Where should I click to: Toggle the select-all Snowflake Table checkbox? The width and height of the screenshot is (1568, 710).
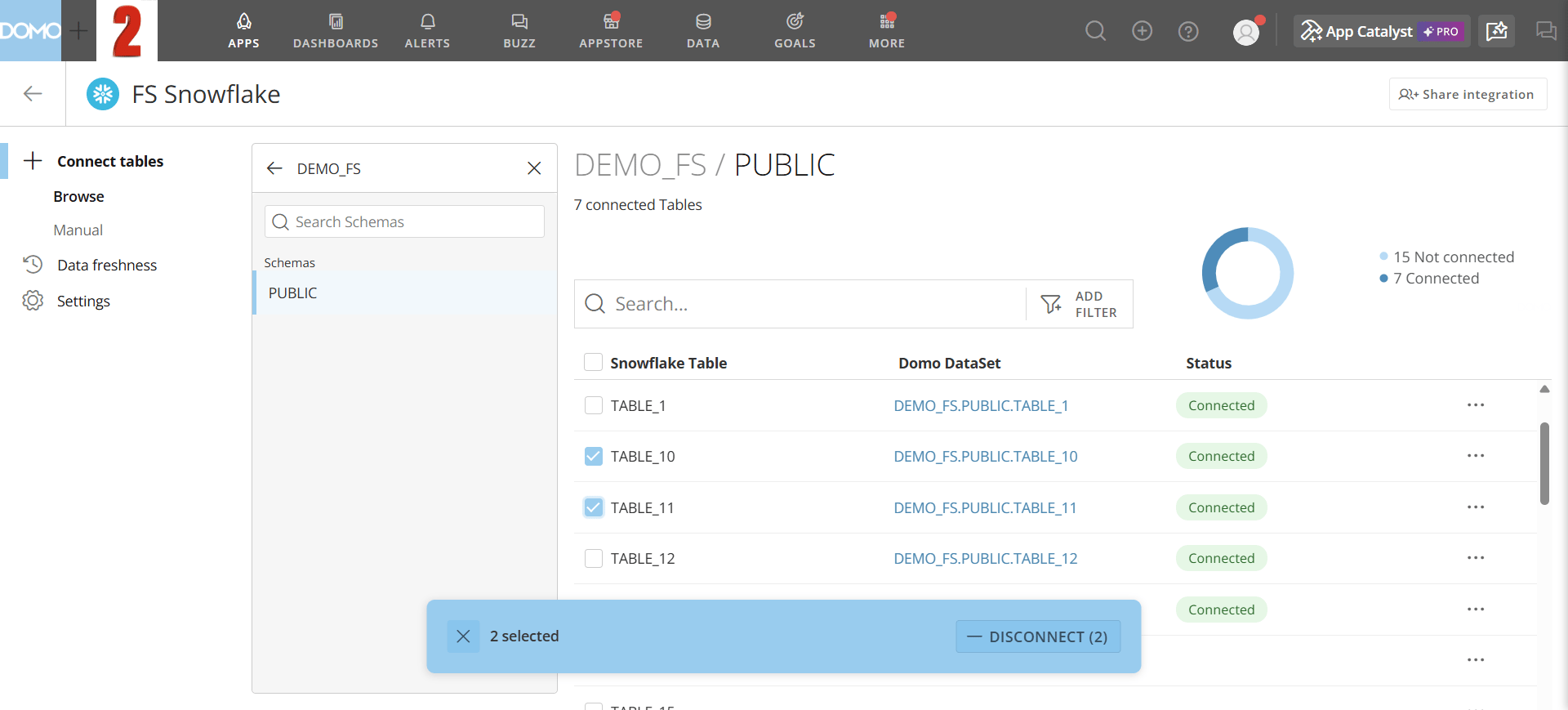tap(594, 362)
